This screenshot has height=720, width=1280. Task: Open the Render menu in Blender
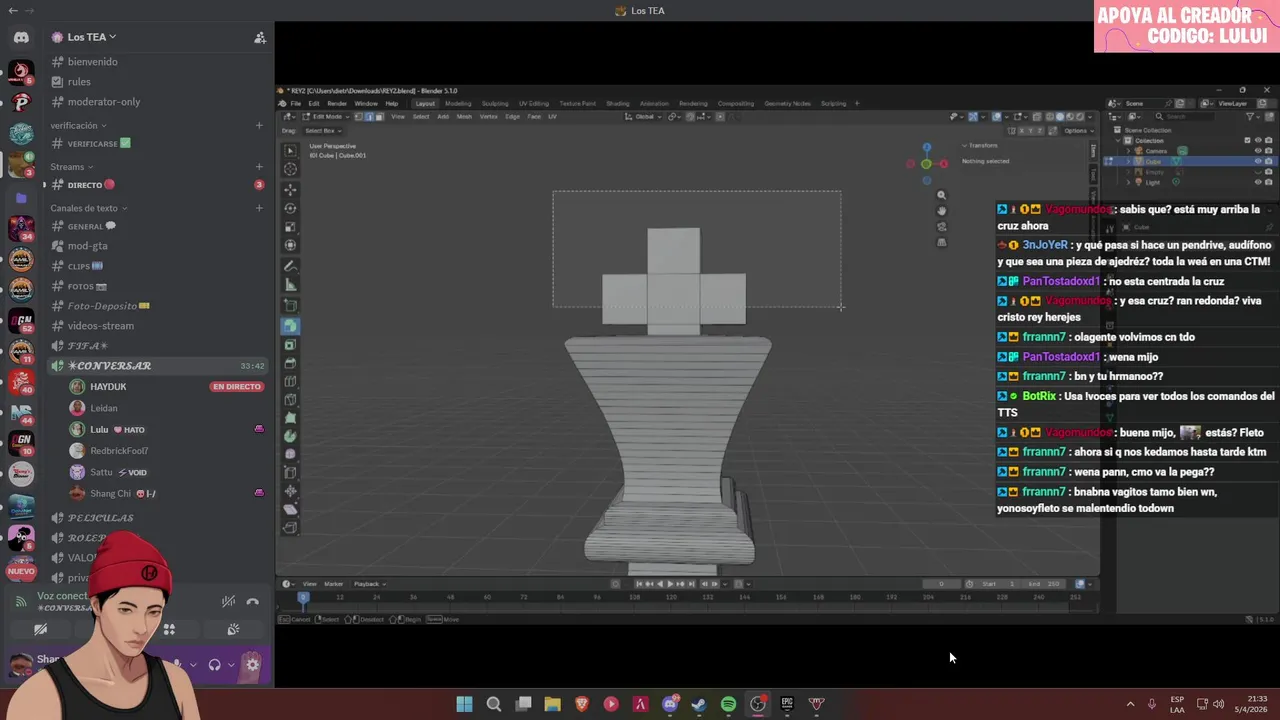pyautogui.click(x=337, y=103)
